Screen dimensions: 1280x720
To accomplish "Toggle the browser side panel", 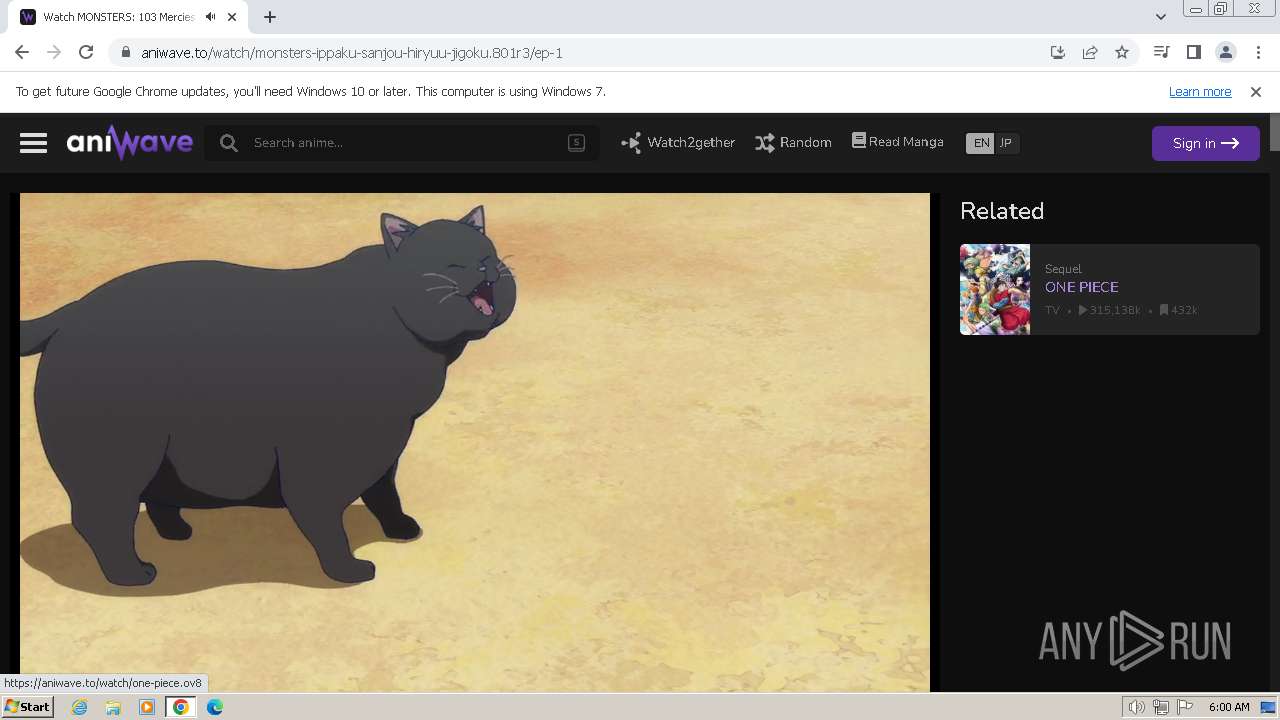I will point(1193,52).
